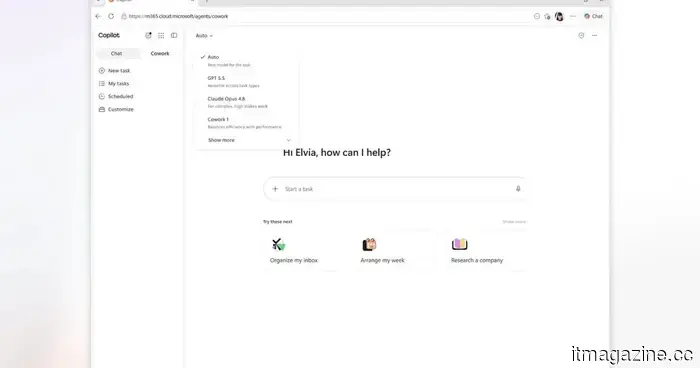
Task: Click the plus attach icon in the task box
Action: (275, 189)
